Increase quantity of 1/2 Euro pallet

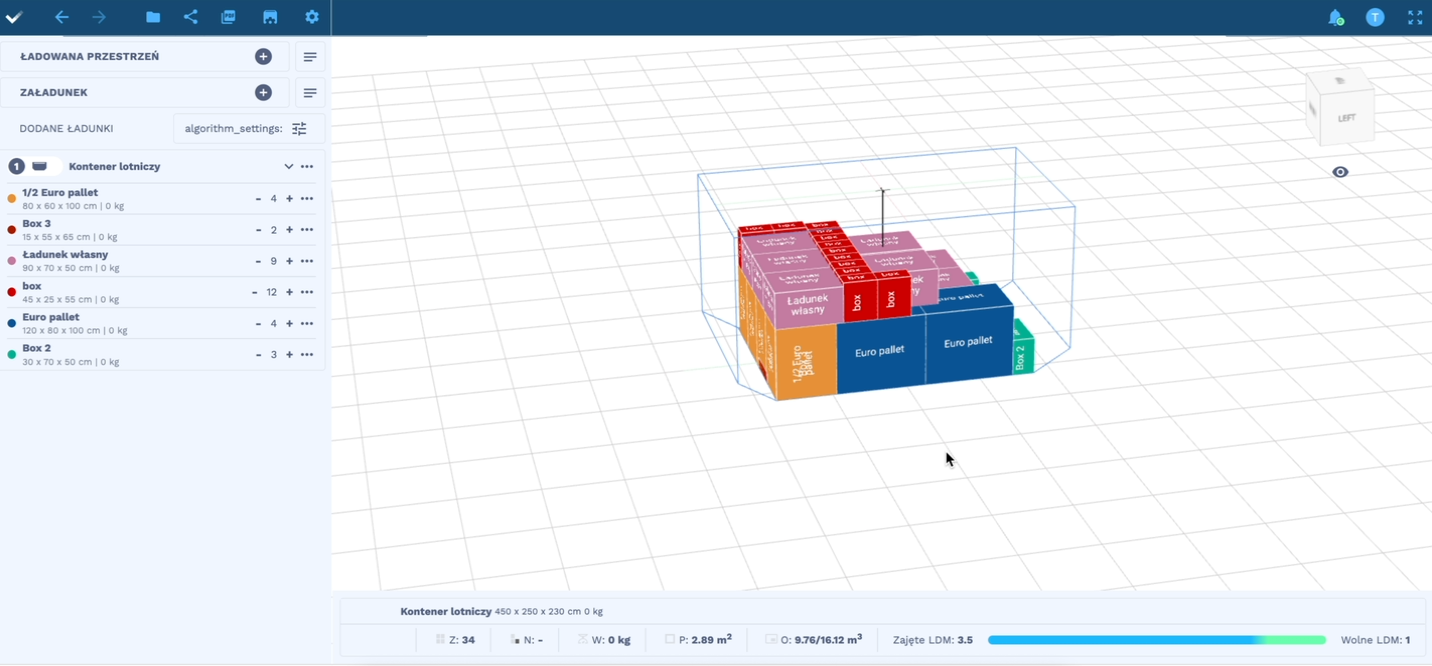pyautogui.click(x=290, y=199)
